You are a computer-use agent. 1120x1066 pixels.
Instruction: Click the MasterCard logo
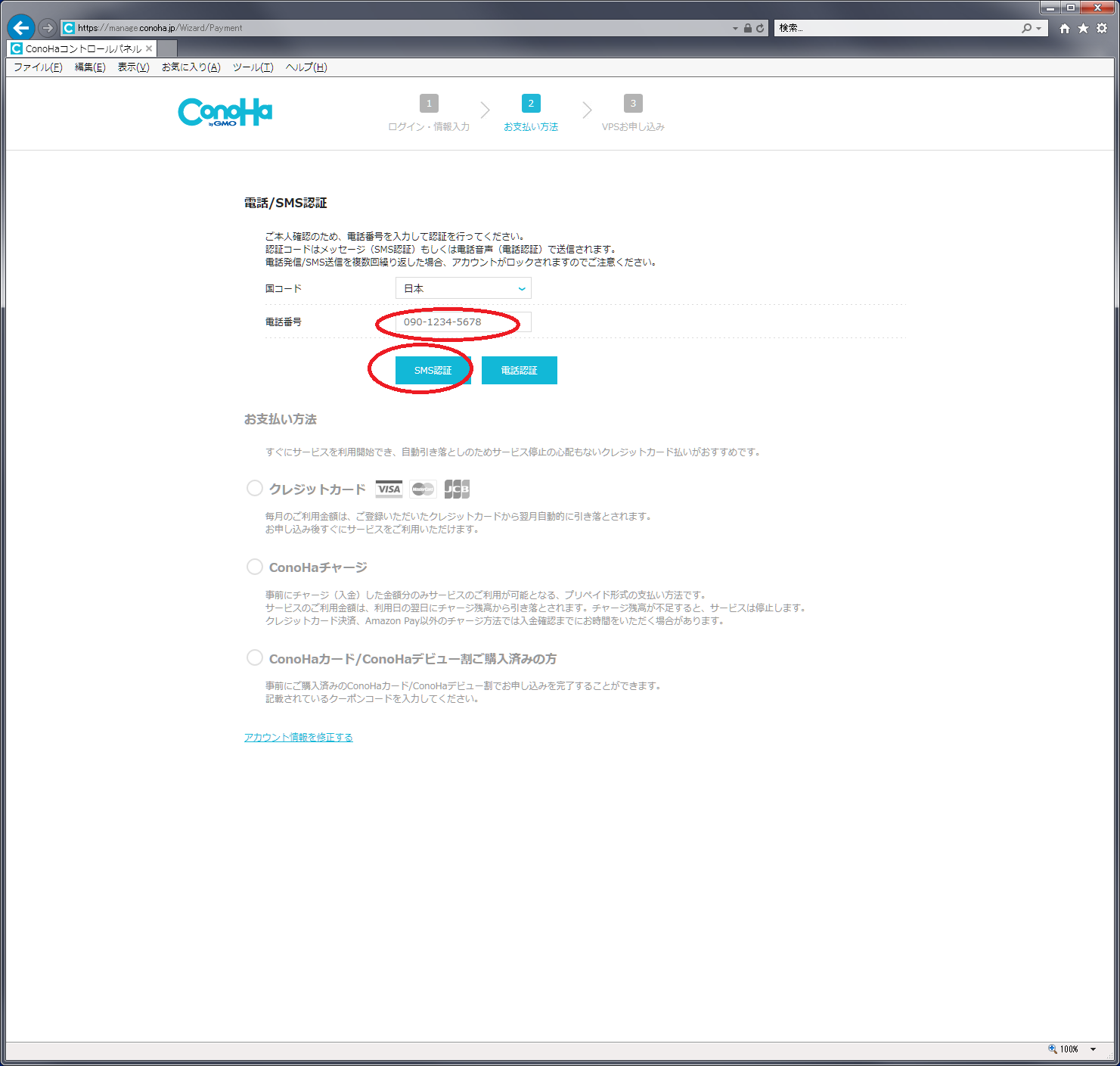tap(423, 489)
